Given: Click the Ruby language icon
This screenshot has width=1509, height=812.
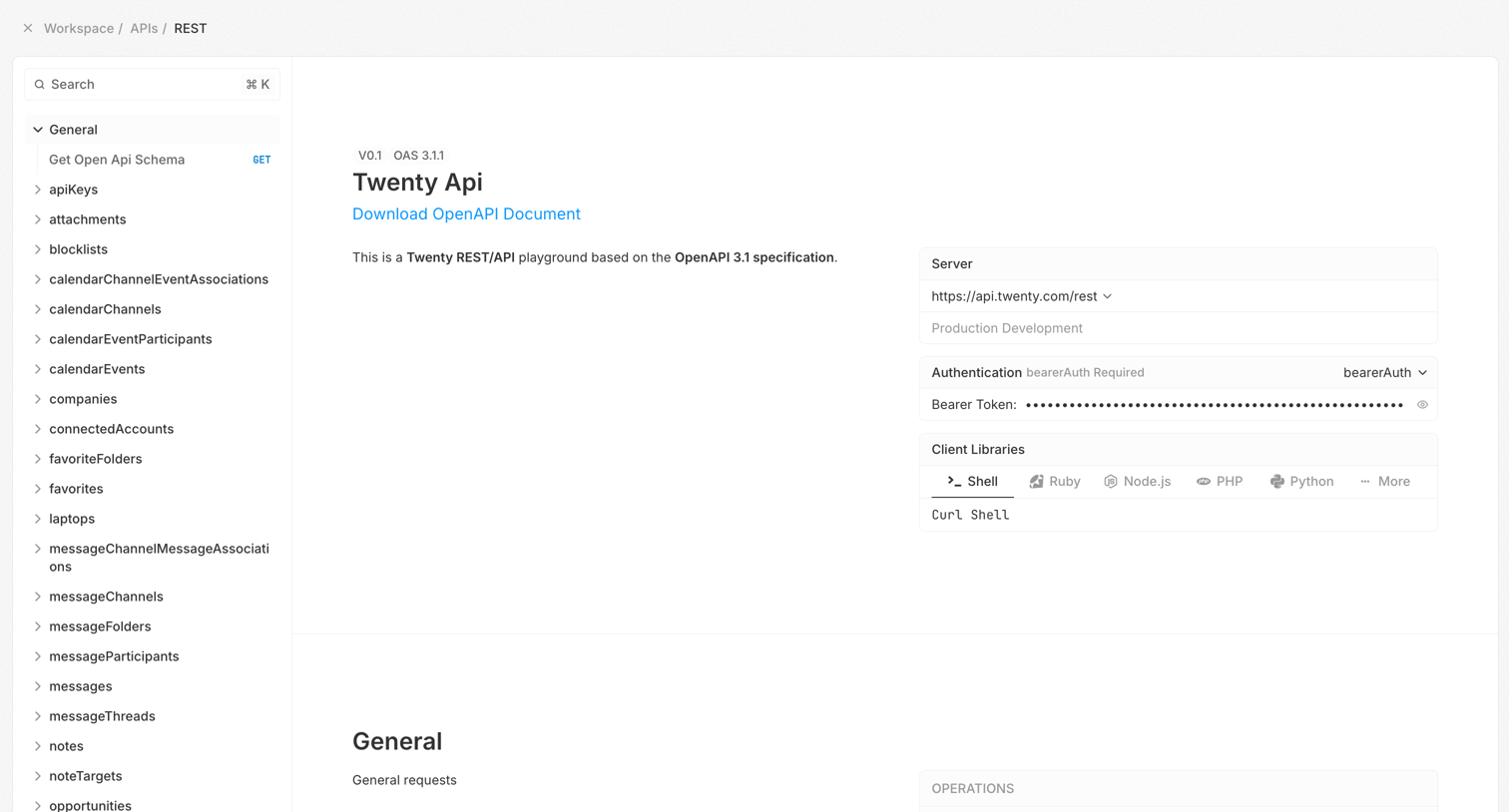Looking at the screenshot, I should click(1036, 481).
